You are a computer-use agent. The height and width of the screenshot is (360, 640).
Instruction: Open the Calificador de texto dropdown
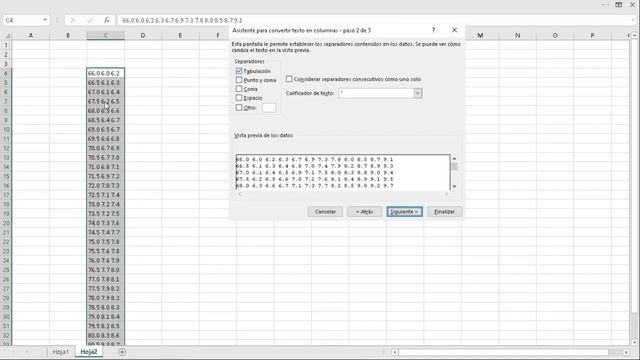[x=418, y=93]
